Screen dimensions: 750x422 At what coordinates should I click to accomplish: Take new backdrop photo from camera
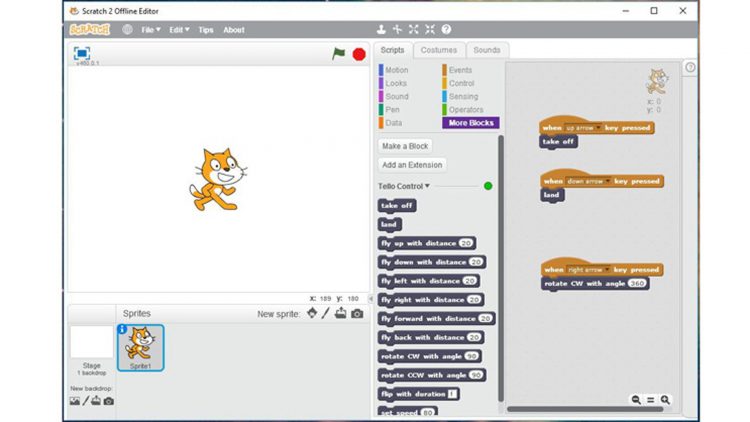tap(109, 401)
